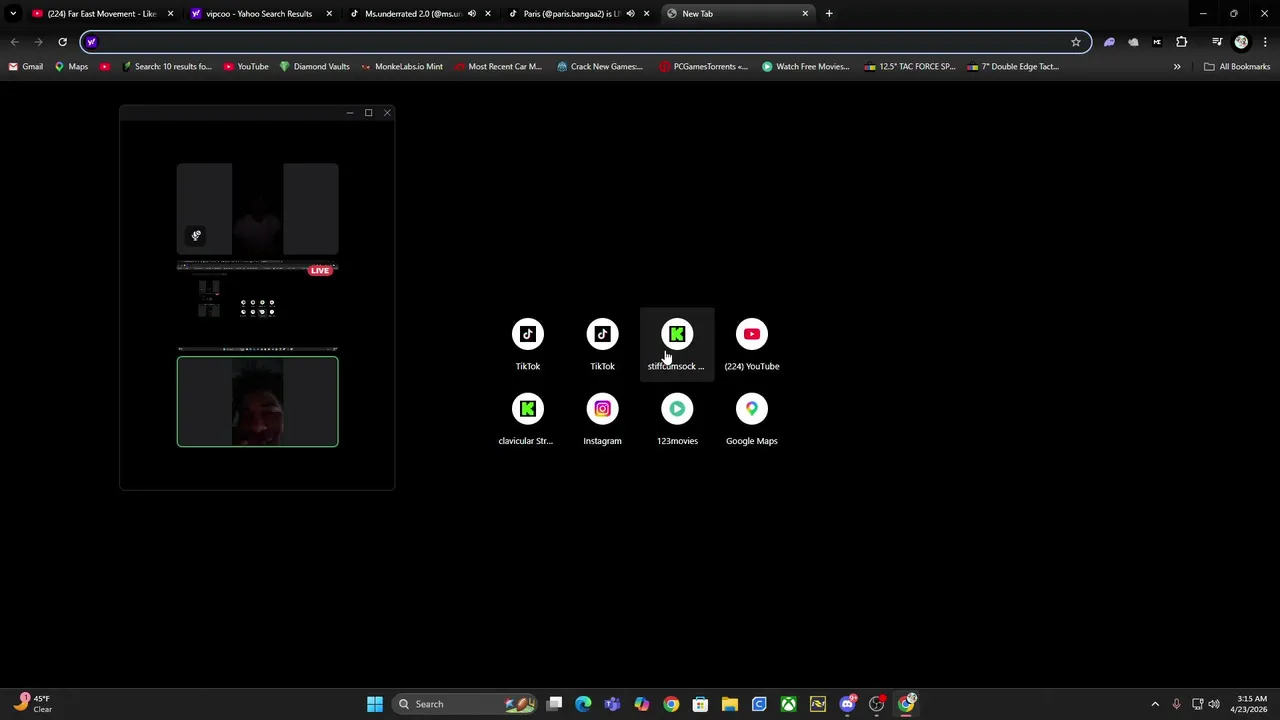Open the Crack New Games bookmark

tap(600, 67)
